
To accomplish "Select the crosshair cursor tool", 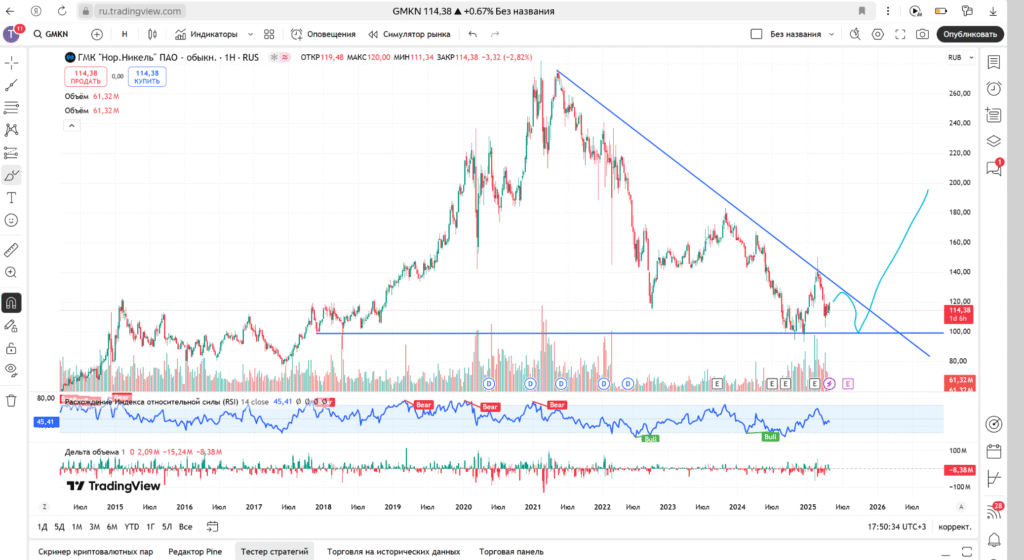I will click(11, 63).
